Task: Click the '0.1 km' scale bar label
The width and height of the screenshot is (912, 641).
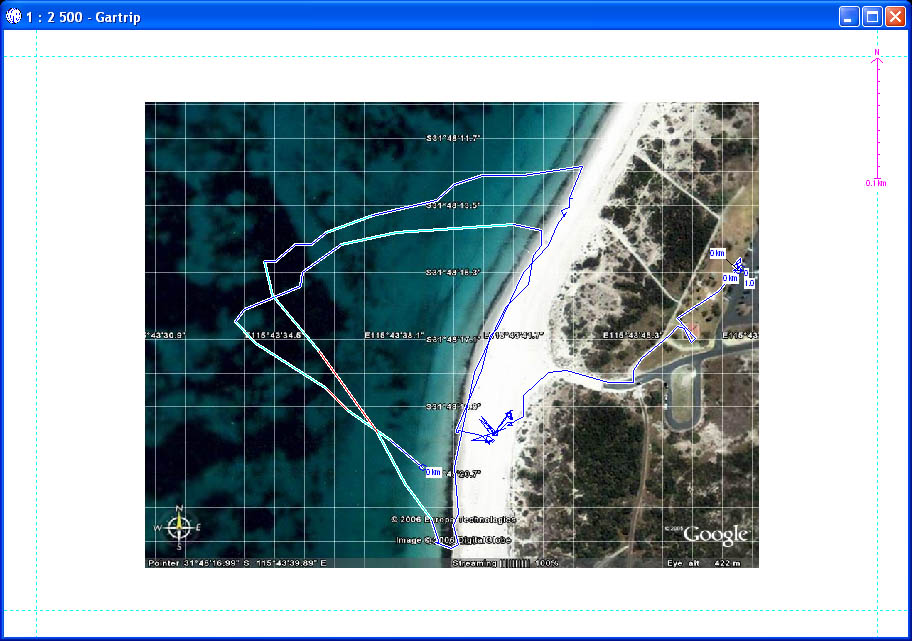Action: (x=877, y=182)
